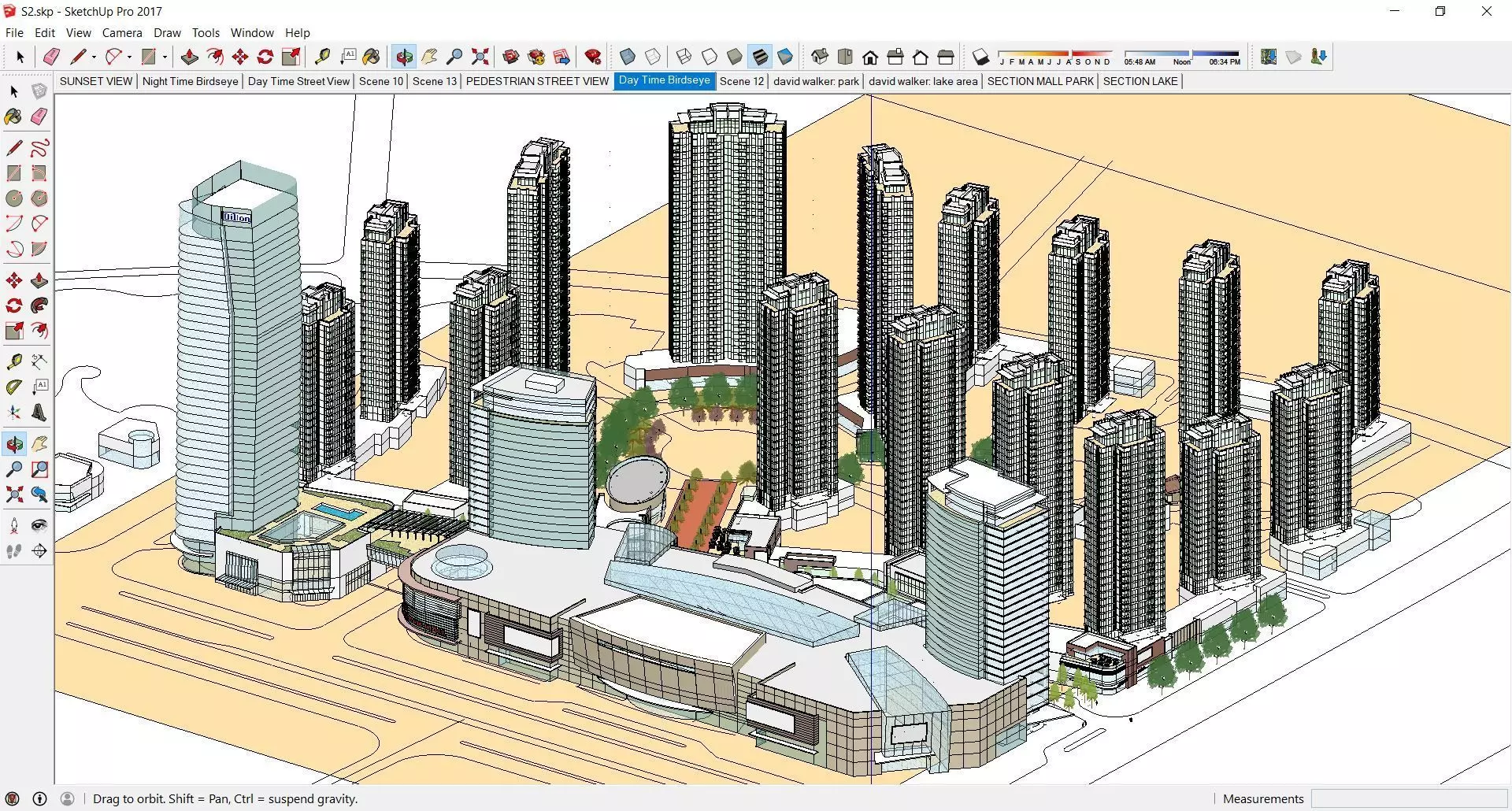
Task: Enable Wireframe face style
Action: [x=684, y=57]
